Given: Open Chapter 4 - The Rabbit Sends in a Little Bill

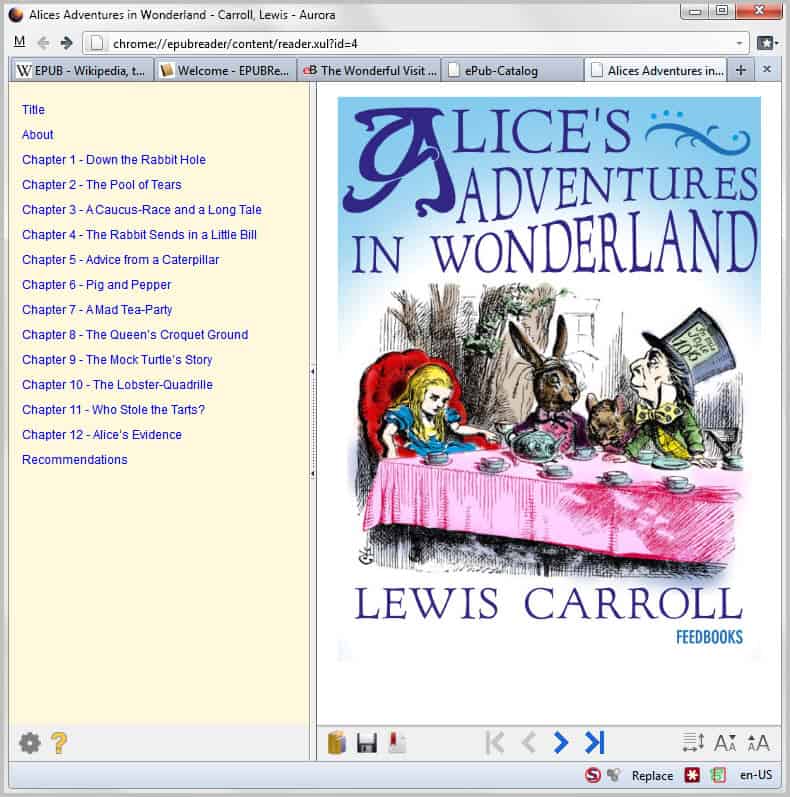Looking at the screenshot, I should (139, 234).
